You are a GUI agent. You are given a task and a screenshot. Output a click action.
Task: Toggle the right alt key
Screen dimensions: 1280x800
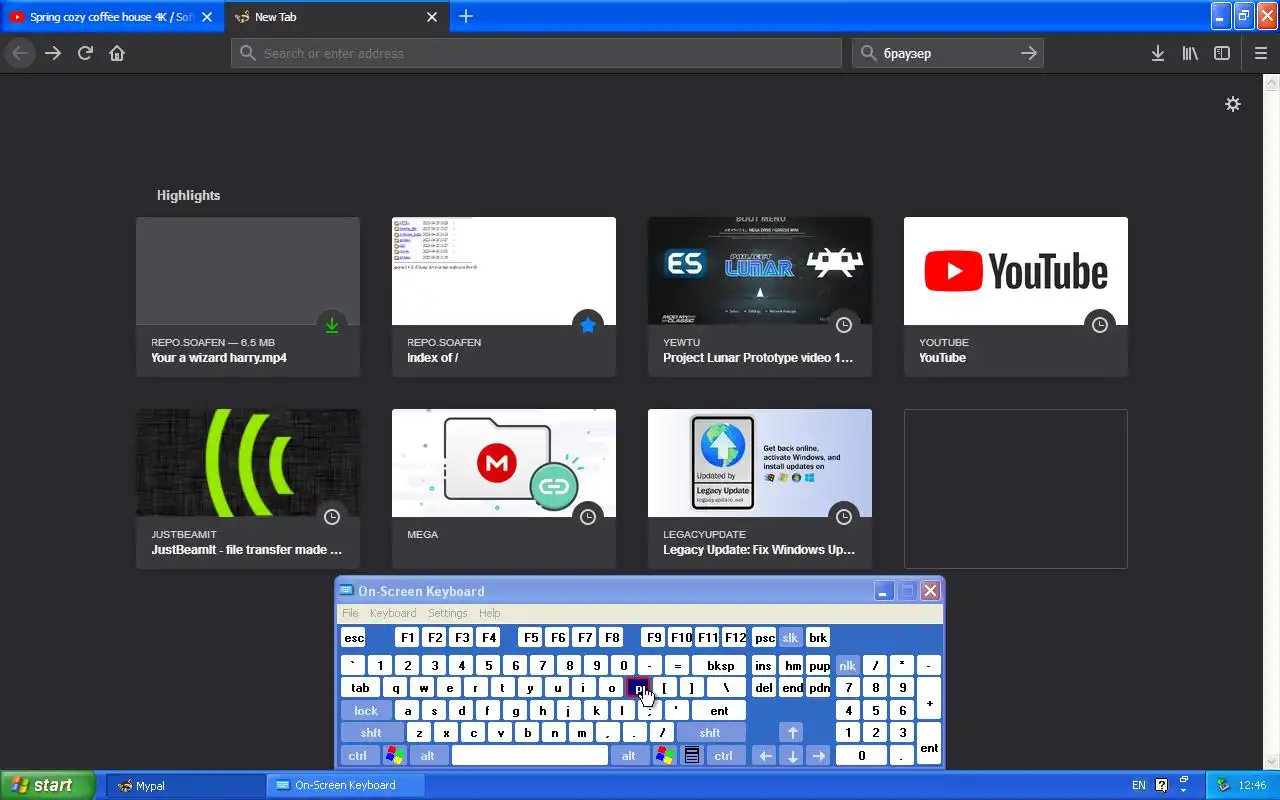(x=629, y=755)
